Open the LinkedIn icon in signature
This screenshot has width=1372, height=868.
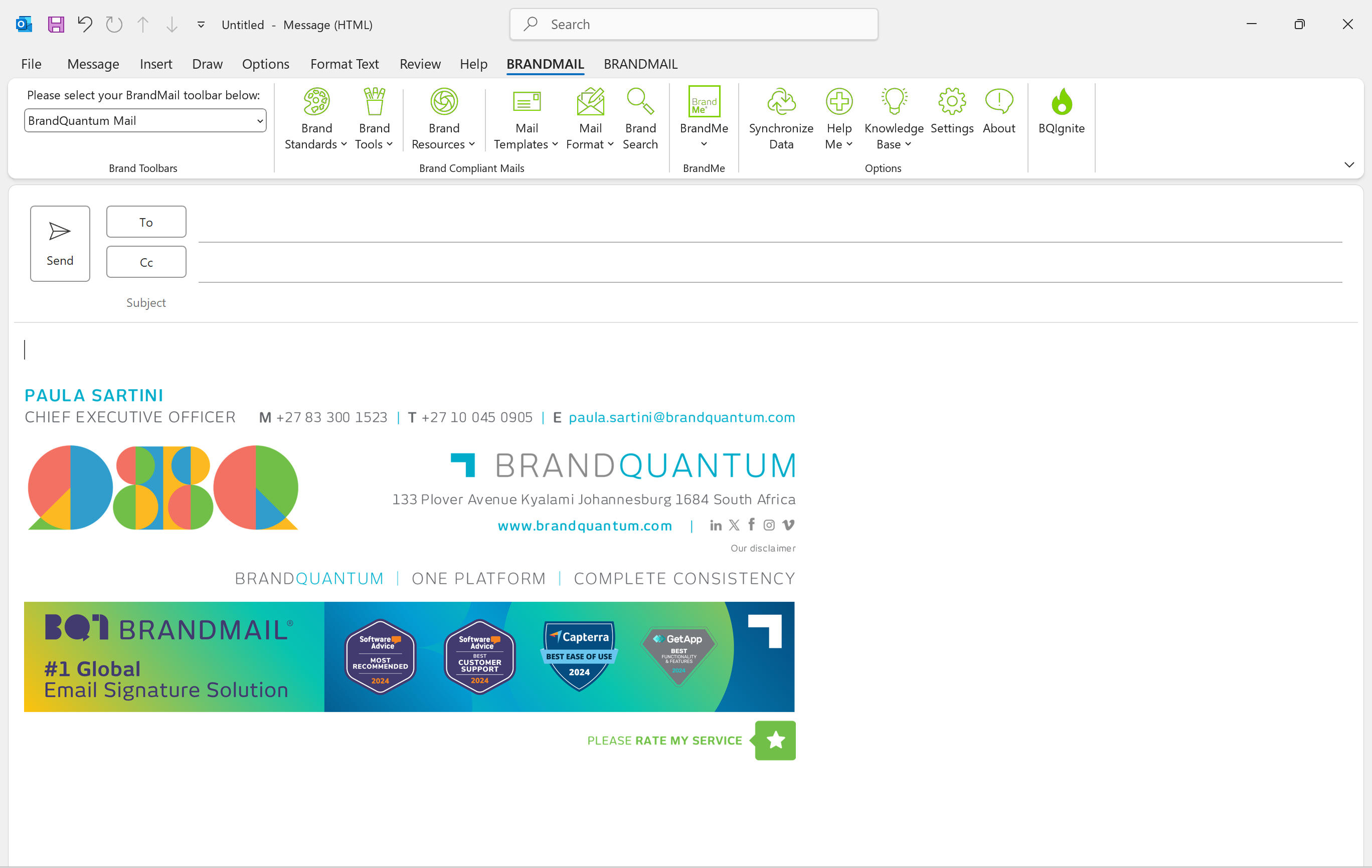coord(716,526)
